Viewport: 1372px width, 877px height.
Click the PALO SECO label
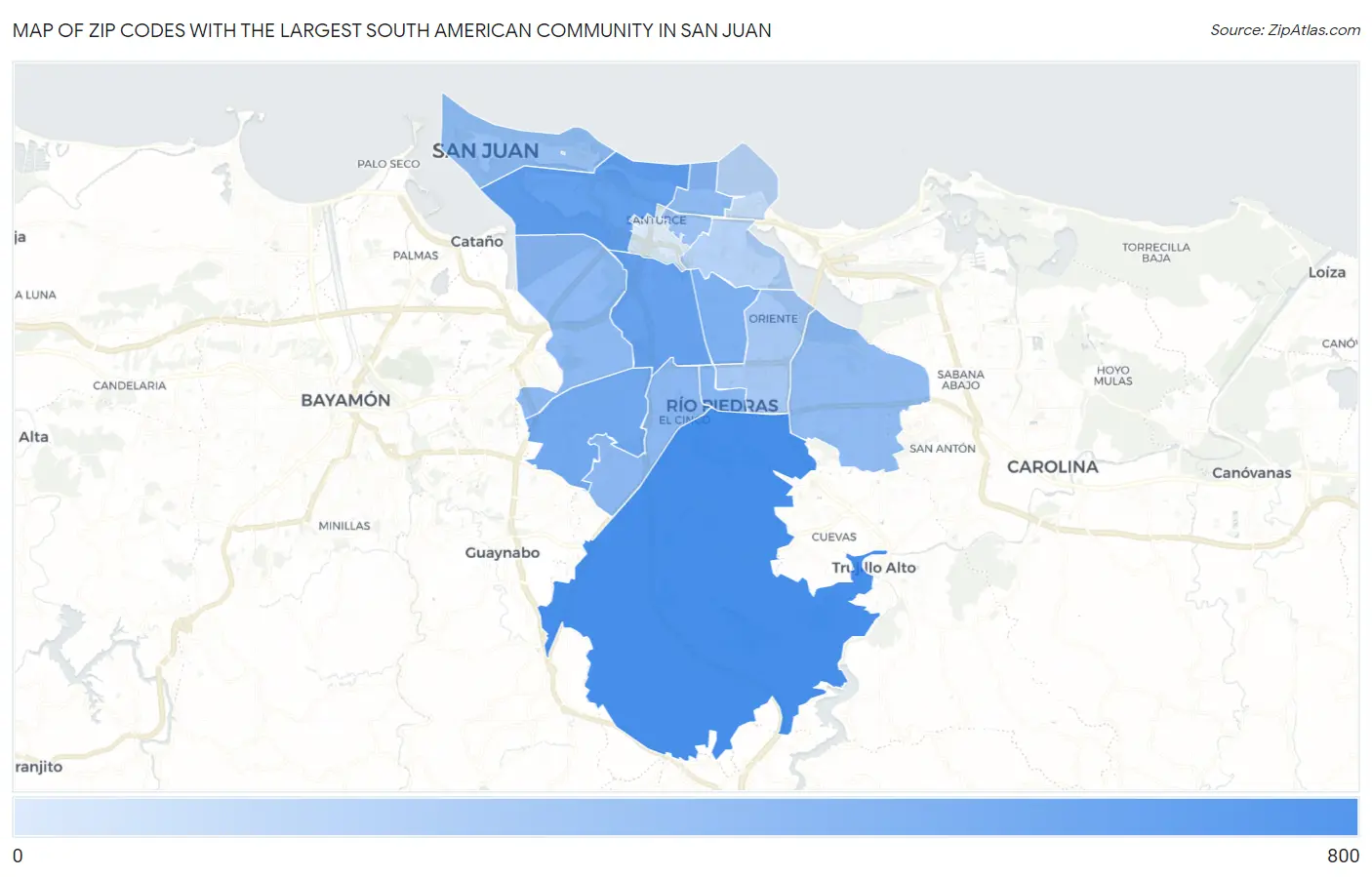388,164
